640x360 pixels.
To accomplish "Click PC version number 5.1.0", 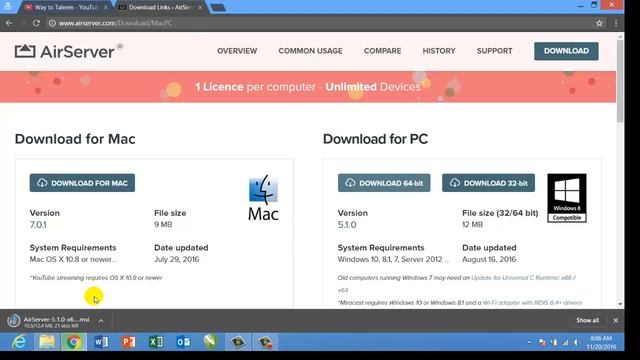I will 347,224.
